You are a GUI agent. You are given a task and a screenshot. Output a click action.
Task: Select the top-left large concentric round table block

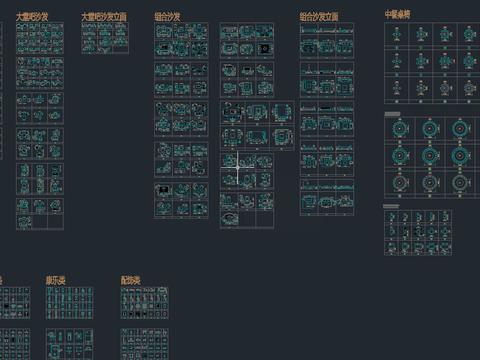pyautogui.click(x=400, y=129)
